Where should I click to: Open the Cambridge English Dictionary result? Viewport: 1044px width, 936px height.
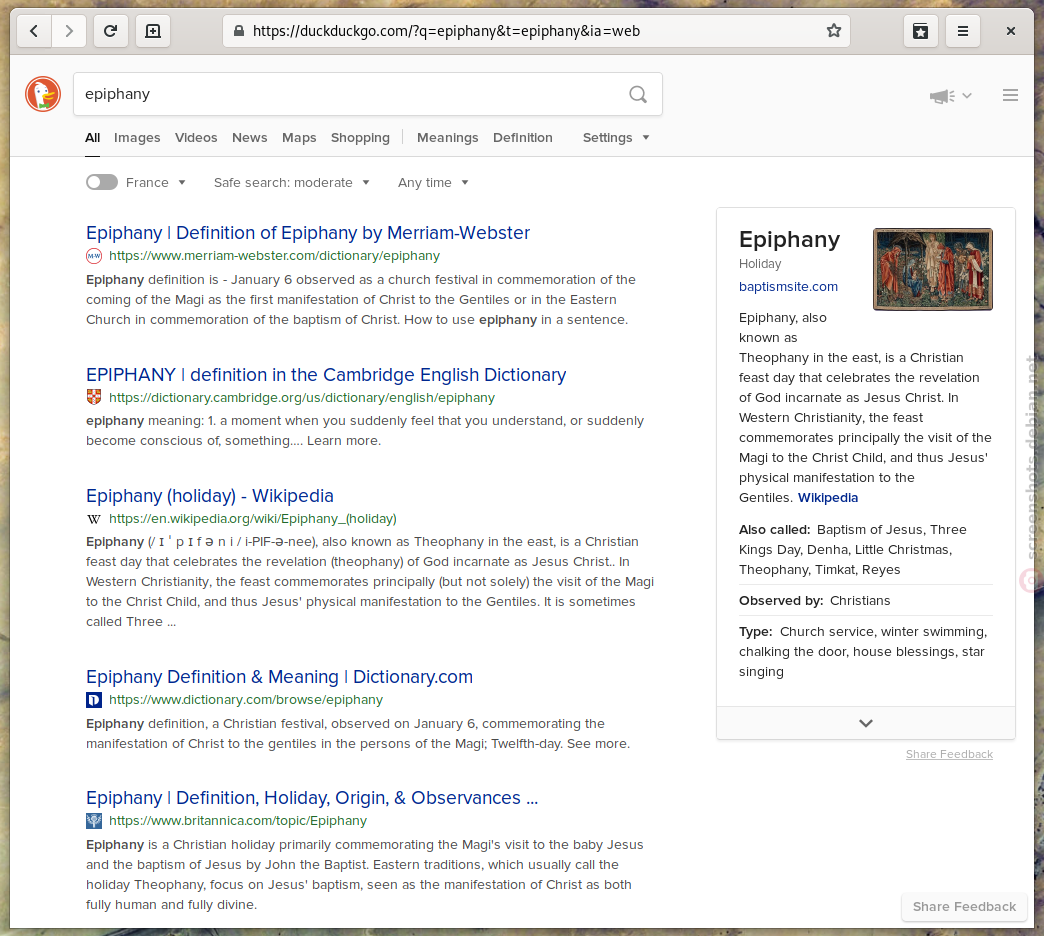[x=326, y=375]
